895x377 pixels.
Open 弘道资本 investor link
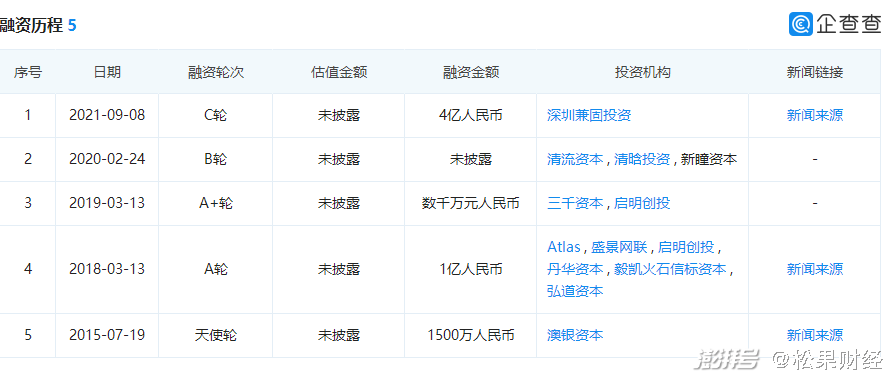tap(575, 291)
